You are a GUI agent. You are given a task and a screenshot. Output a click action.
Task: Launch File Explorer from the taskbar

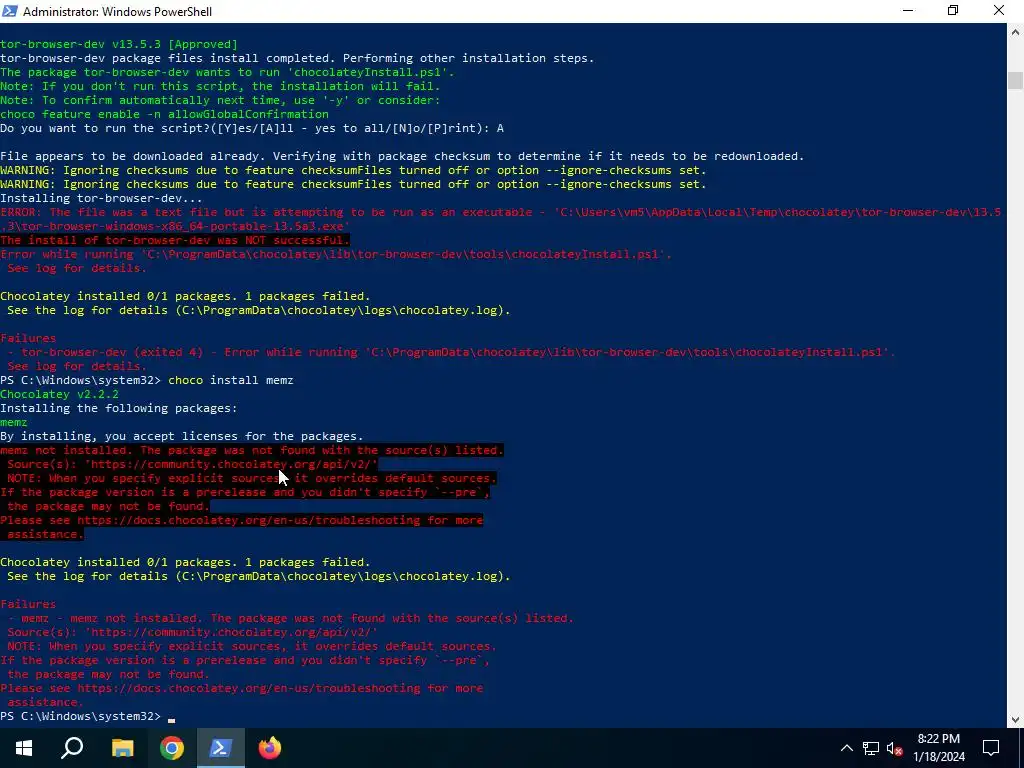[x=122, y=748]
